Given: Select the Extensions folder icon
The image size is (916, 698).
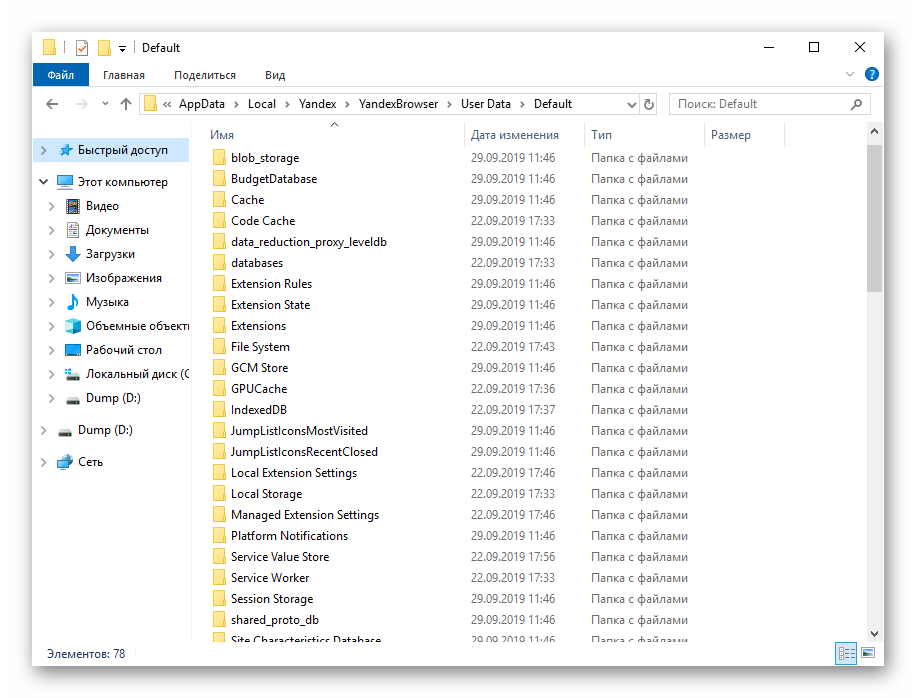Looking at the screenshot, I should pyautogui.click(x=220, y=326).
